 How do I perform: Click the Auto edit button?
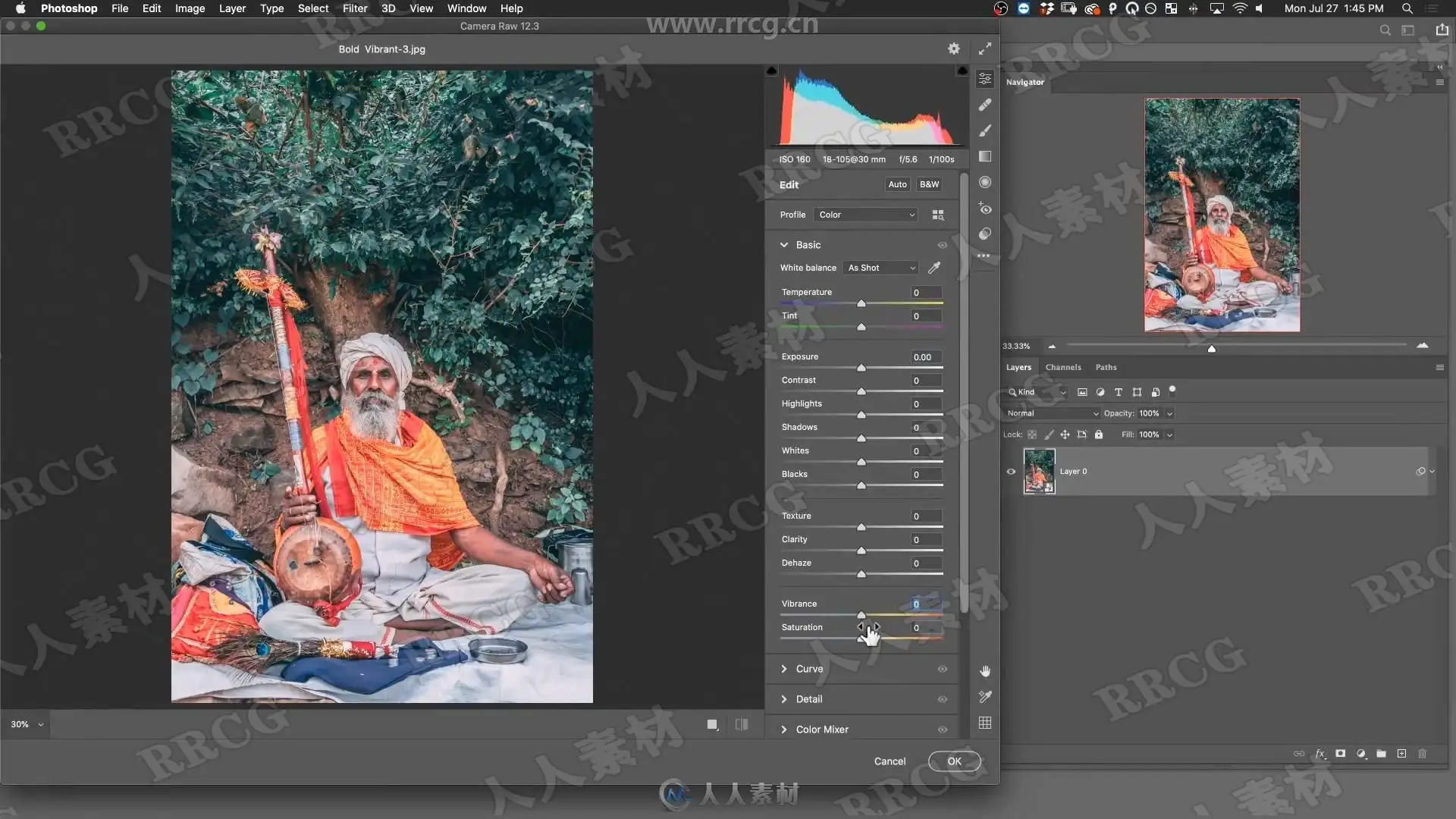tap(897, 184)
